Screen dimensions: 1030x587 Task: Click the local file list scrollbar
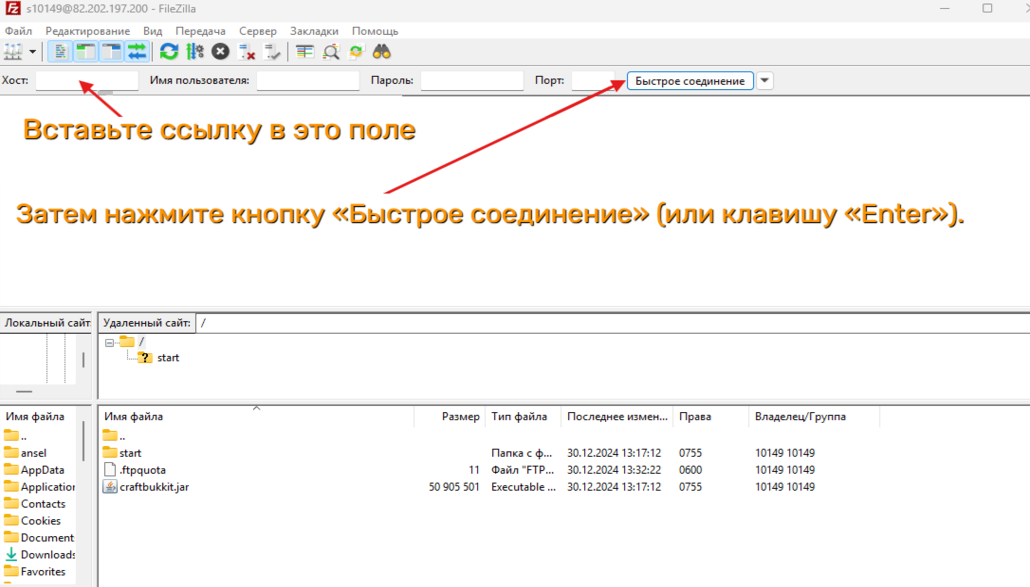point(83,441)
